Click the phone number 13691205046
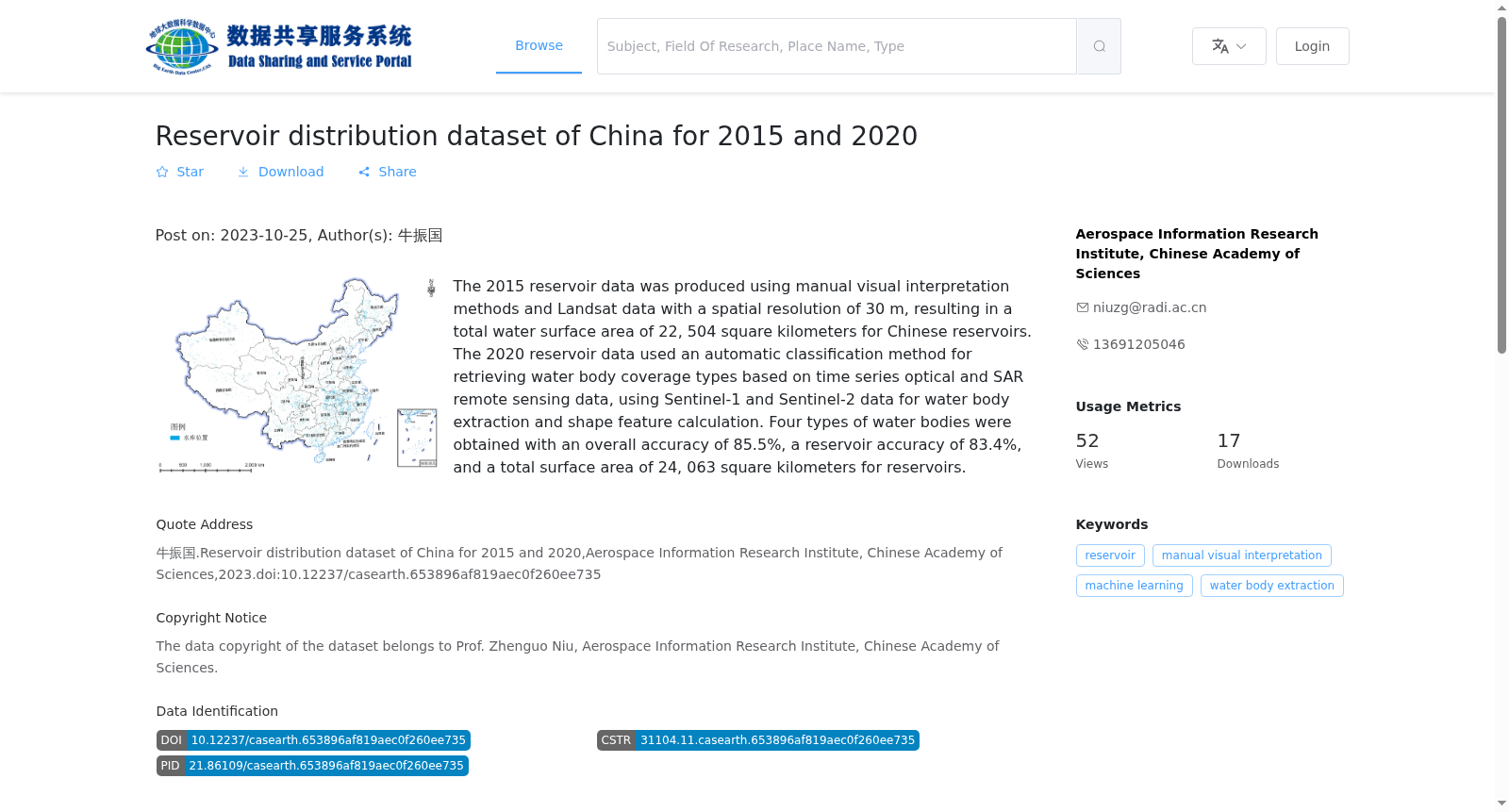Viewport: 1509px width, 812px height. (1139, 344)
